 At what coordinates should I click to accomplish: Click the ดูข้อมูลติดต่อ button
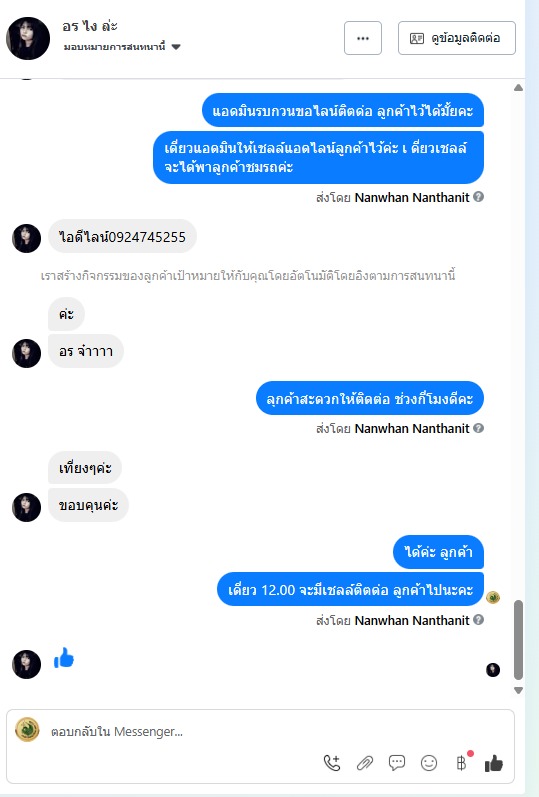[x=457, y=38]
